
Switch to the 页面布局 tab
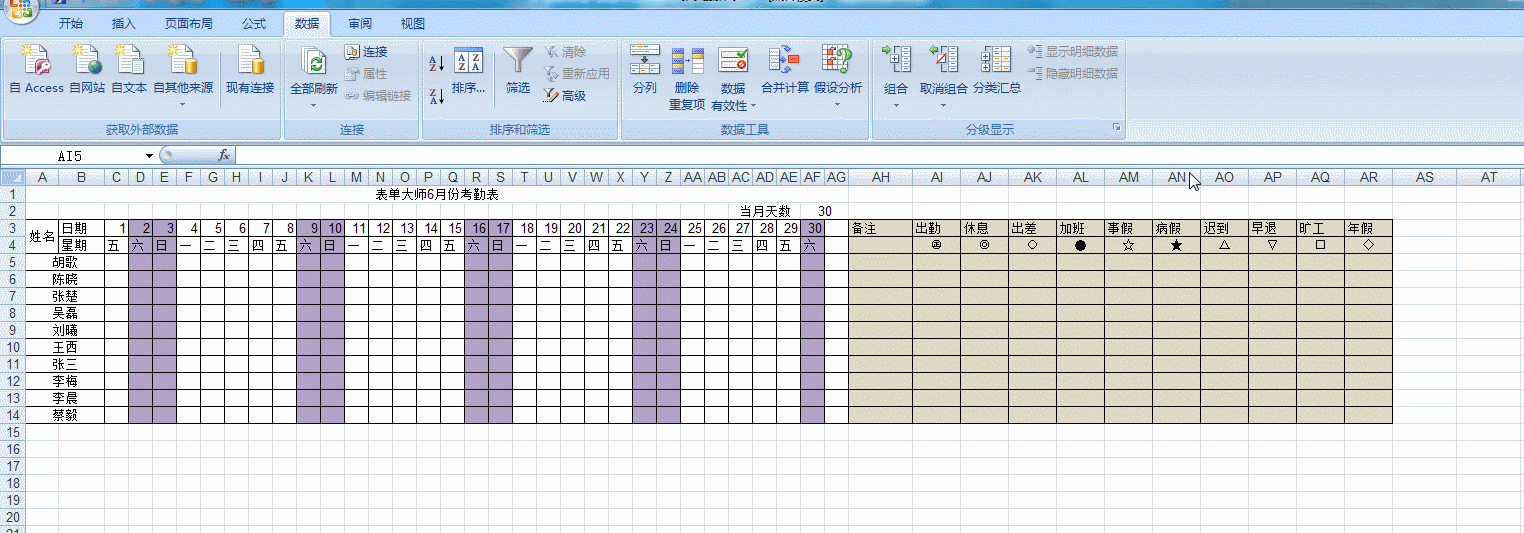[x=189, y=24]
